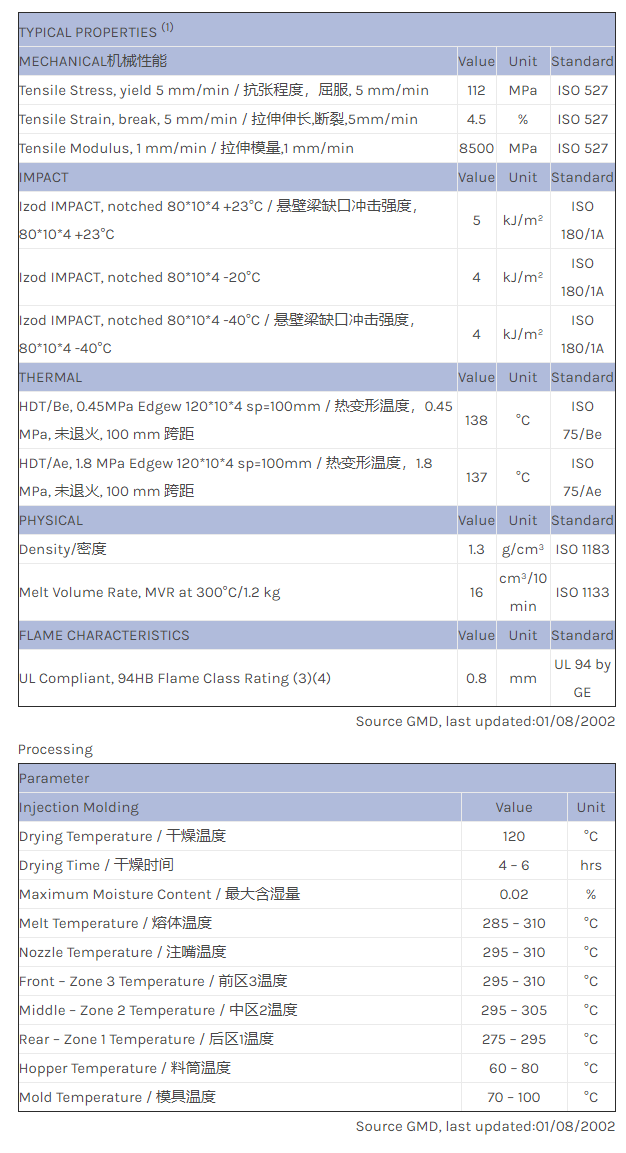This screenshot has height=1153, width=626.
Task: Click the Processing heading text
Action: click(x=55, y=749)
